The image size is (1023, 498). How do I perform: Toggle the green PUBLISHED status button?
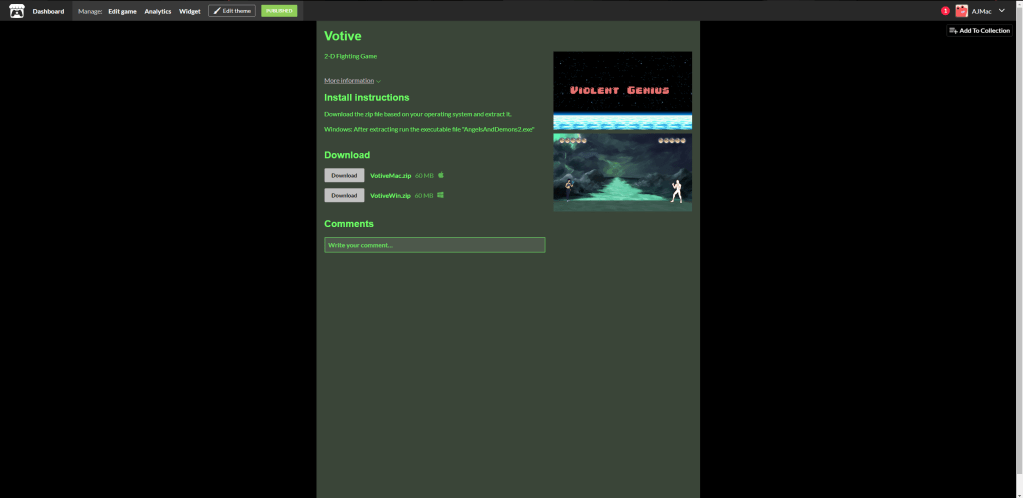point(279,11)
